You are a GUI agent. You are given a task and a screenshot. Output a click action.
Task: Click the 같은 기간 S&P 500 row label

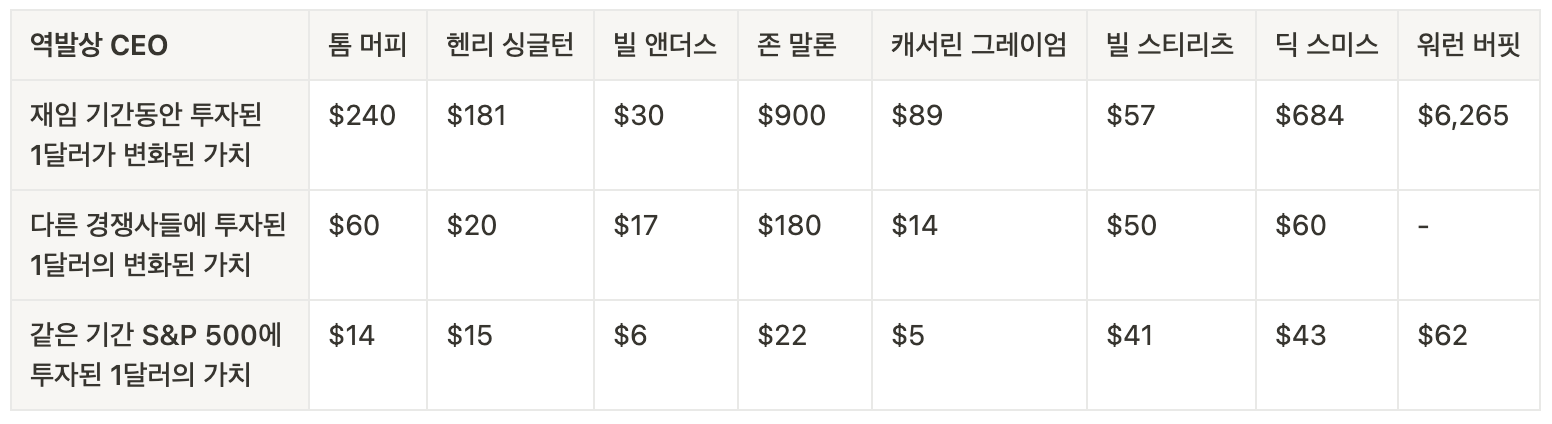point(160,355)
